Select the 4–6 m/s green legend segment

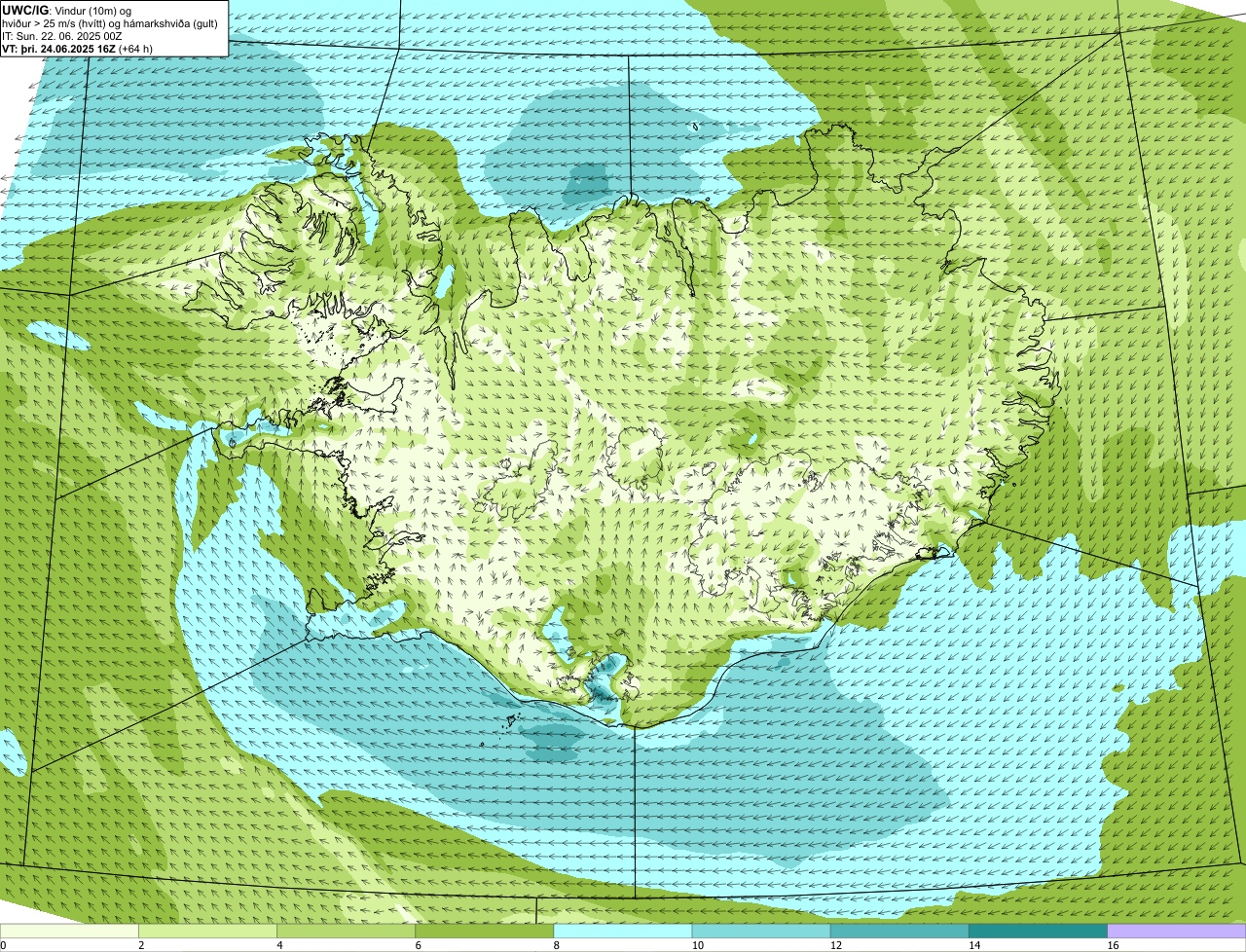pyautogui.click(x=347, y=932)
